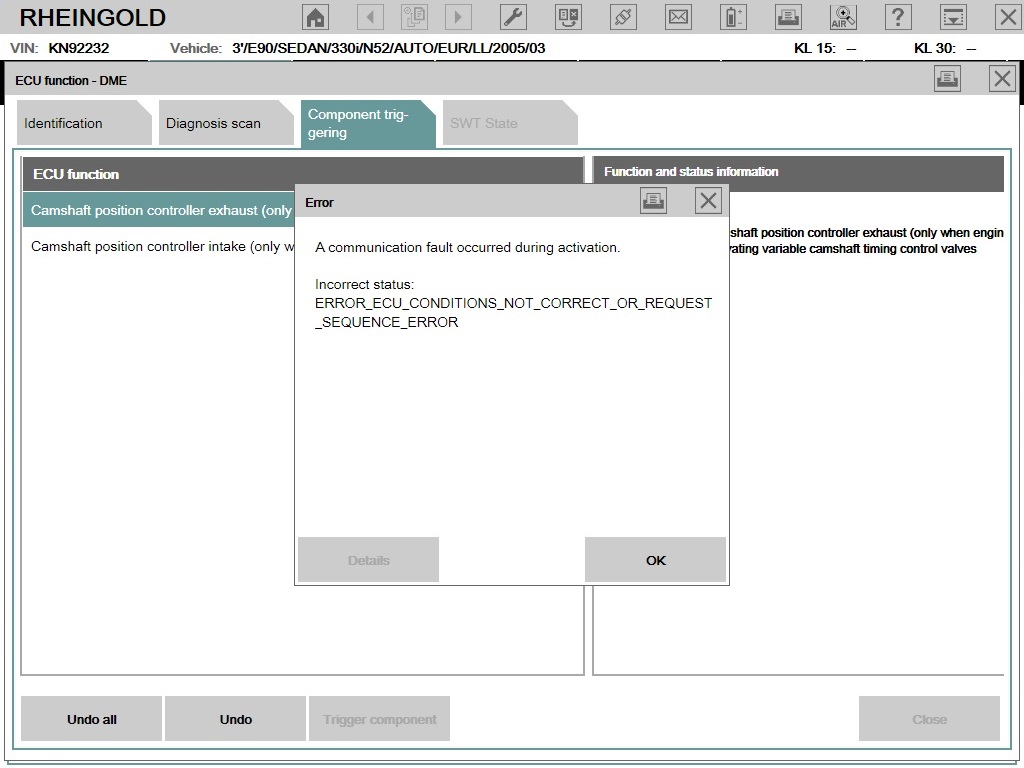Go to the Home screen icon
This screenshot has width=1024, height=768.
click(x=315, y=17)
